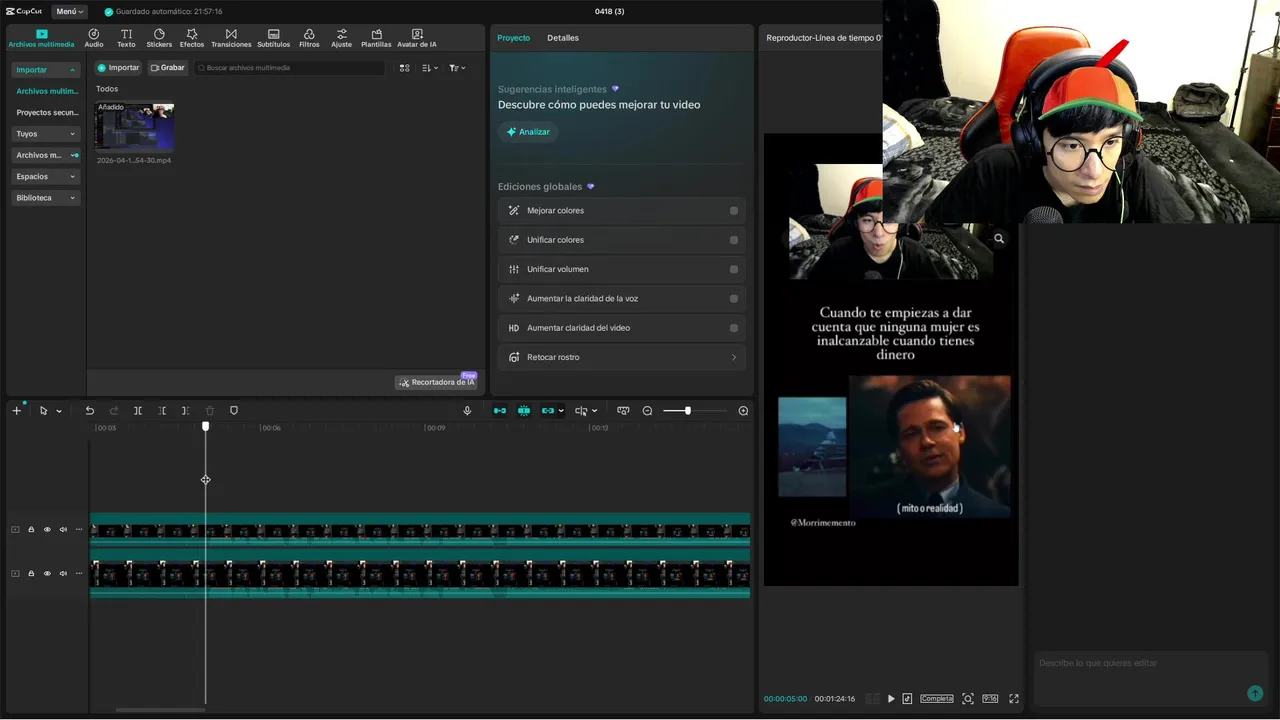Enable the Mejorar colores checkbox
This screenshot has width=1280, height=720.
coord(734,211)
